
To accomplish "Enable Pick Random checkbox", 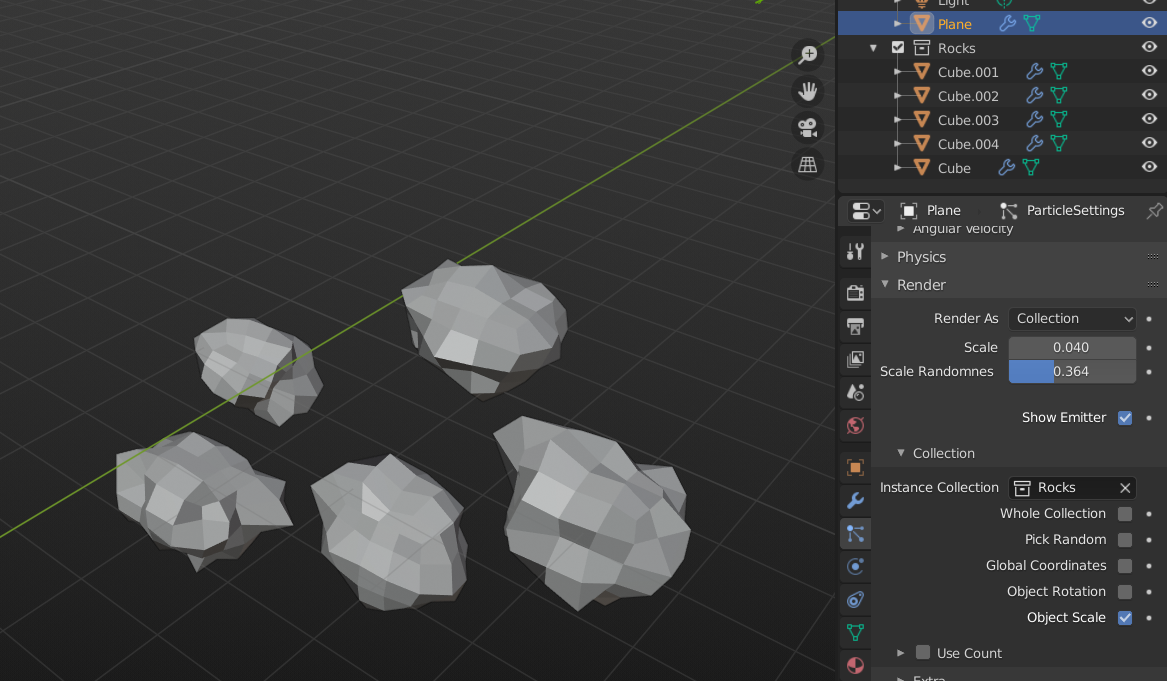I will click(1125, 540).
